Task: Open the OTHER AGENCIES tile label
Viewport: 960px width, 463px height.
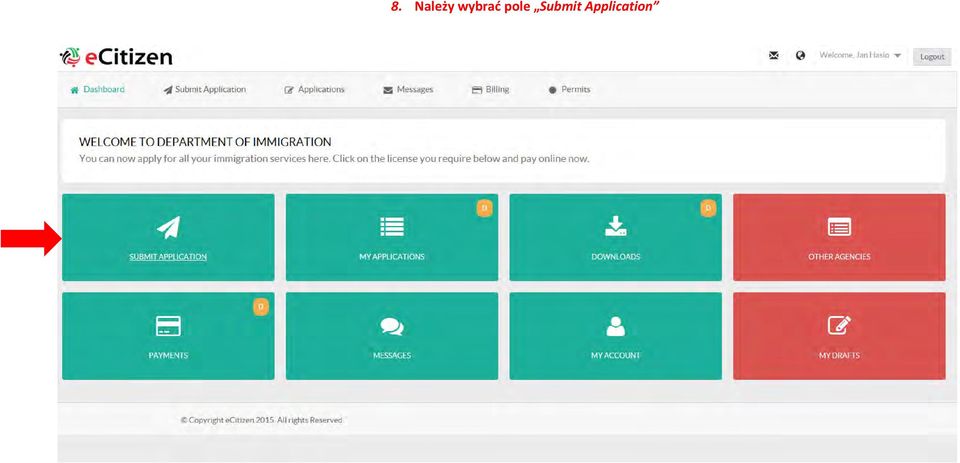Action: click(839, 257)
